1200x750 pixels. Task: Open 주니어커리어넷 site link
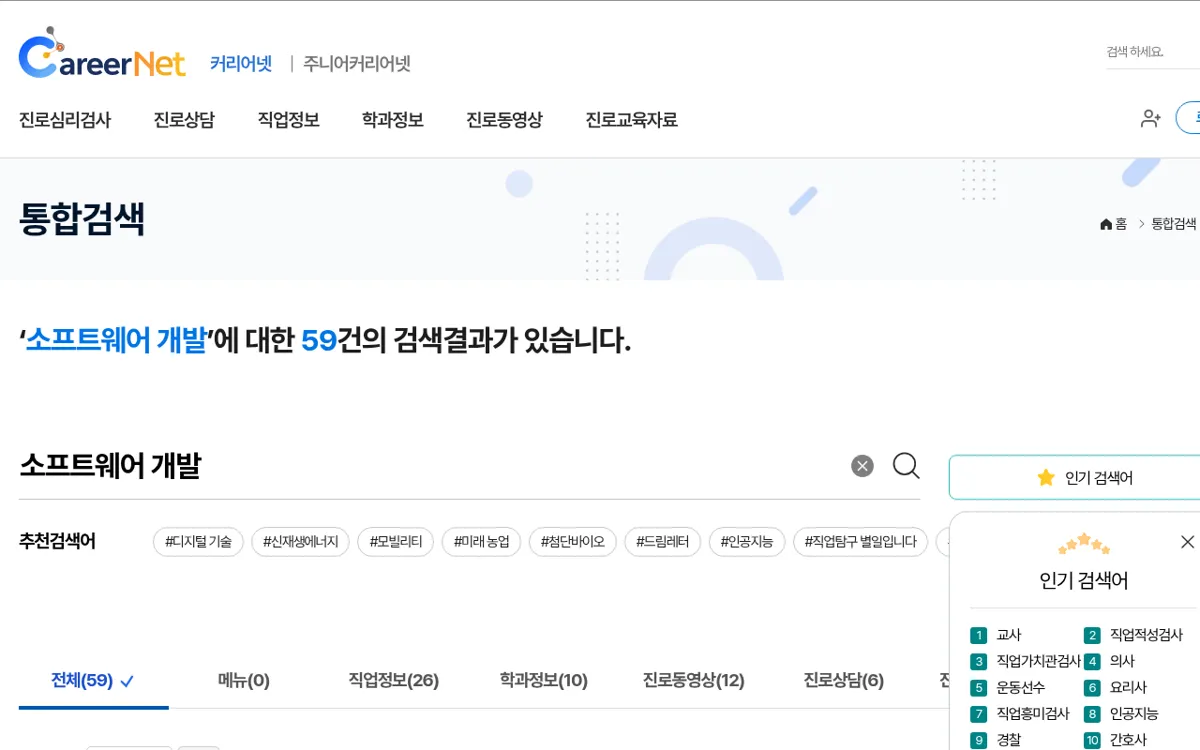coord(357,64)
